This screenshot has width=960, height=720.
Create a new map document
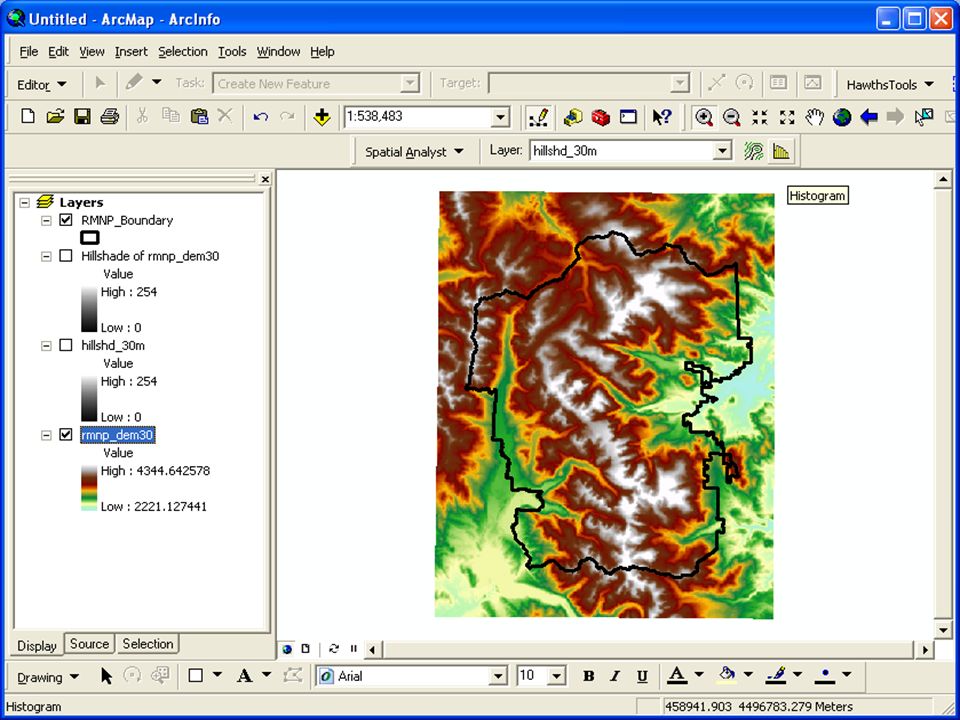pos(28,116)
